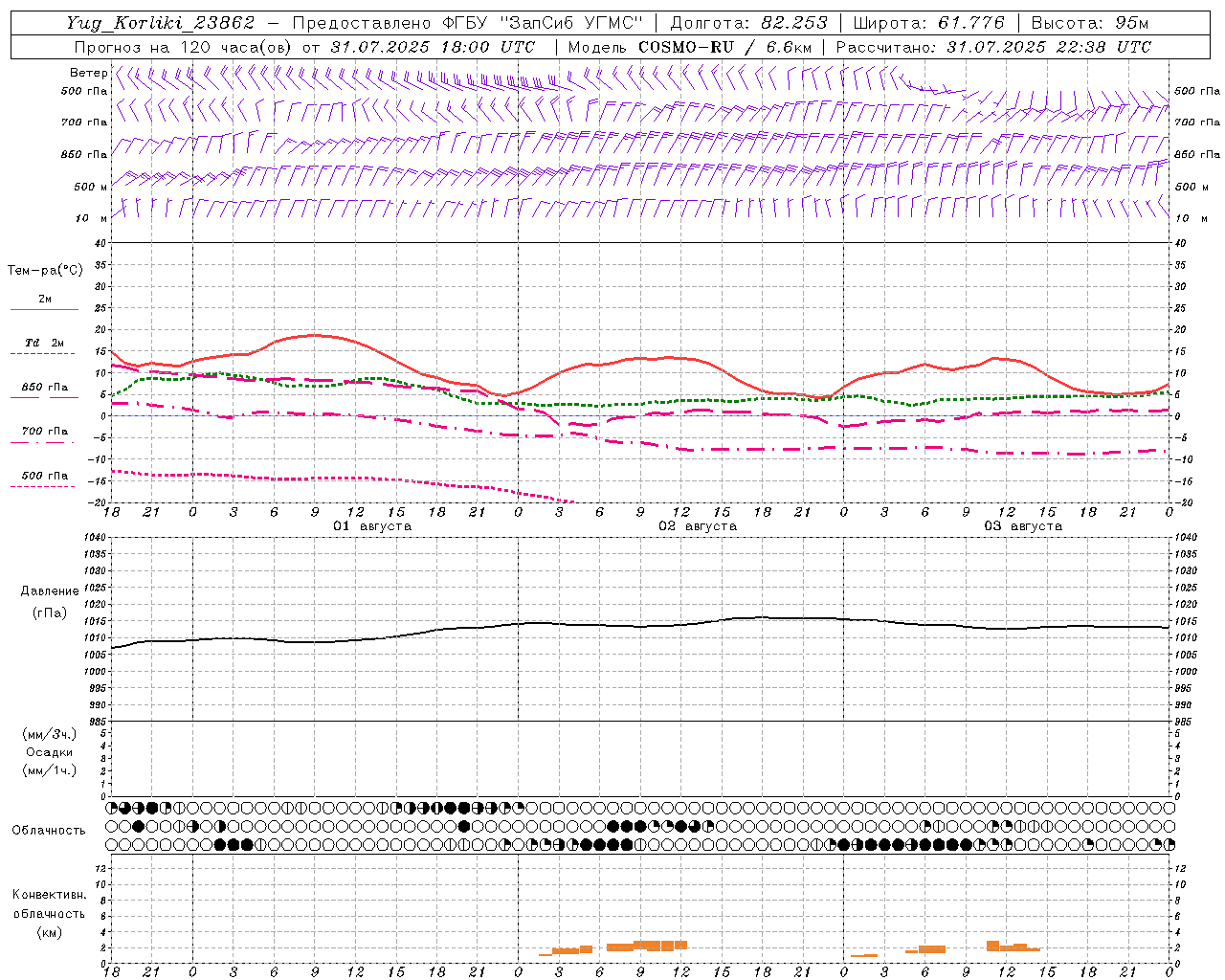1225x980 pixels.
Task: Select the 02 августа date label
Action: point(698,526)
